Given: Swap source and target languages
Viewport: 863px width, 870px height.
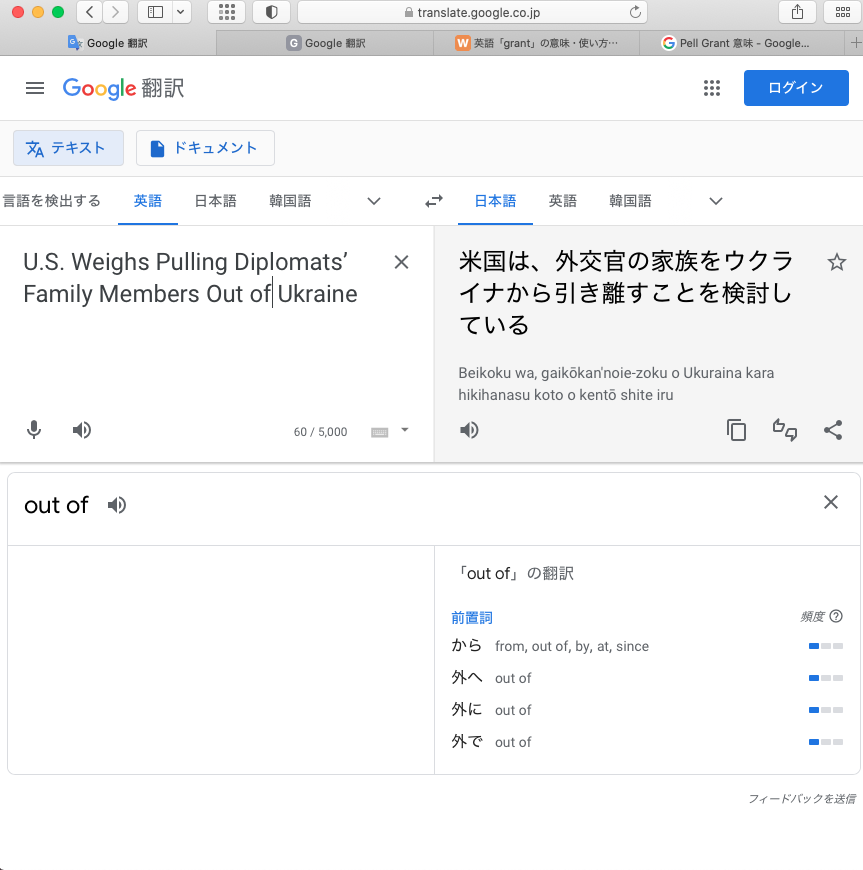Looking at the screenshot, I should pyautogui.click(x=433, y=201).
